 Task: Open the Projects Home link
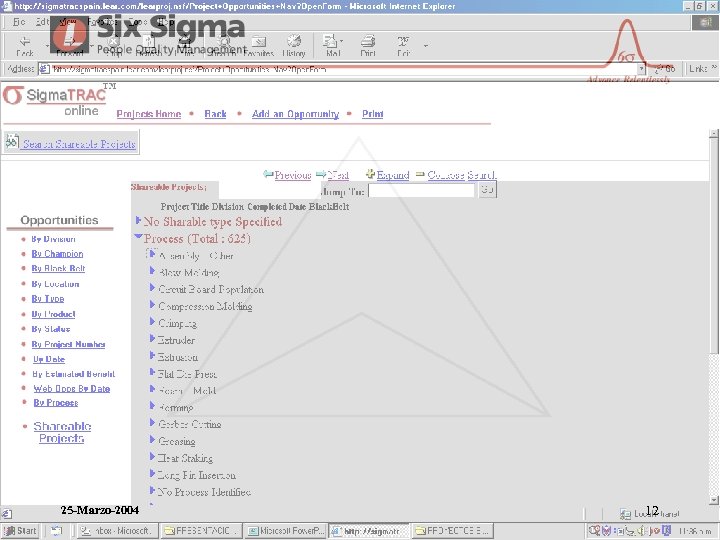coord(149,114)
